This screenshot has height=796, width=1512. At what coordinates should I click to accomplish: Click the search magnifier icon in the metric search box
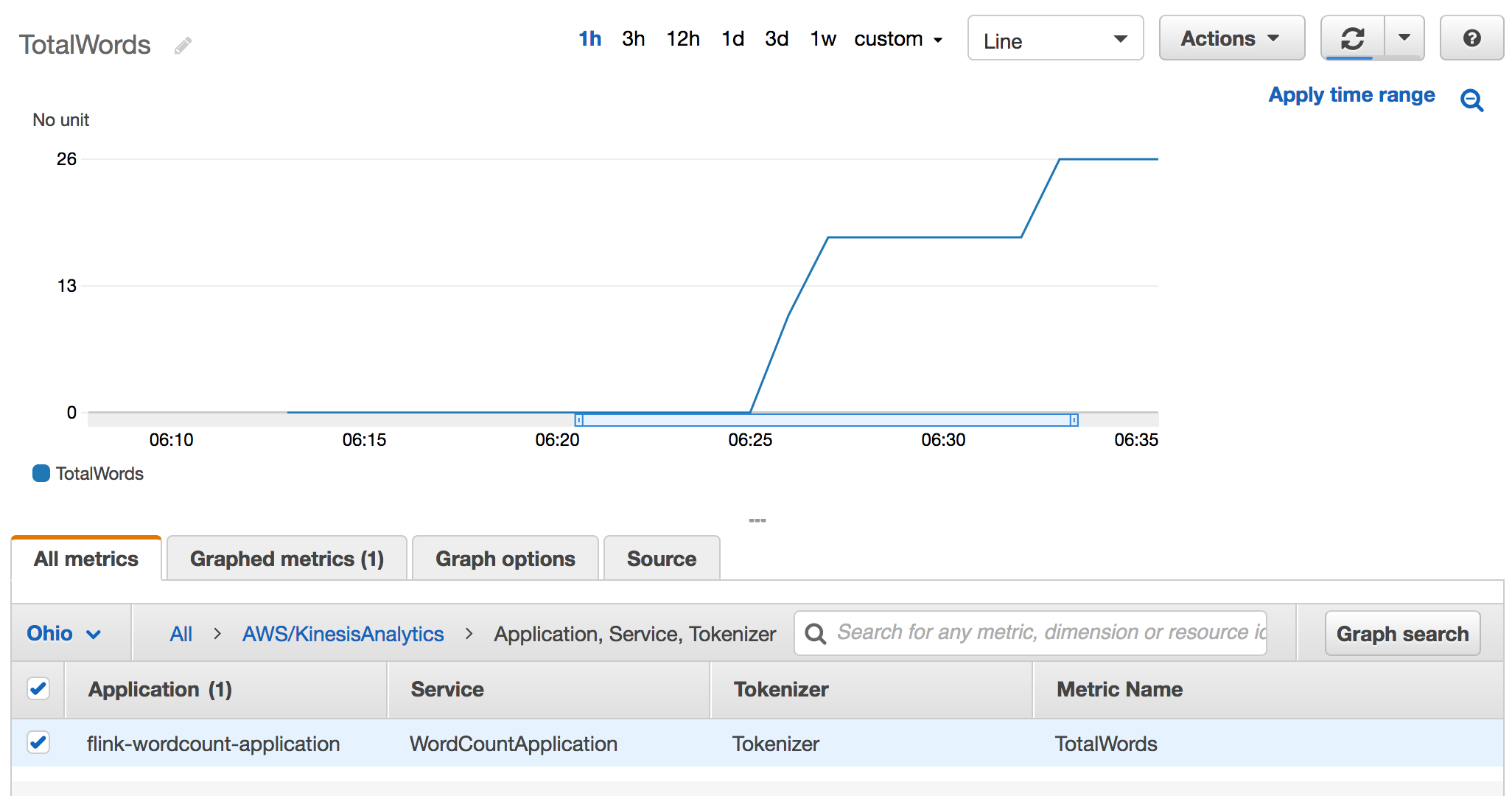pos(815,633)
